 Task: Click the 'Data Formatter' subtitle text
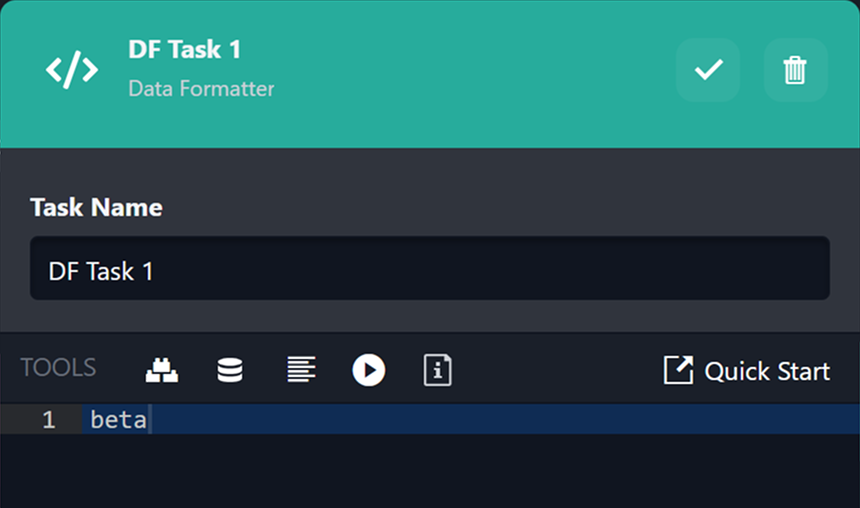[x=201, y=89]
